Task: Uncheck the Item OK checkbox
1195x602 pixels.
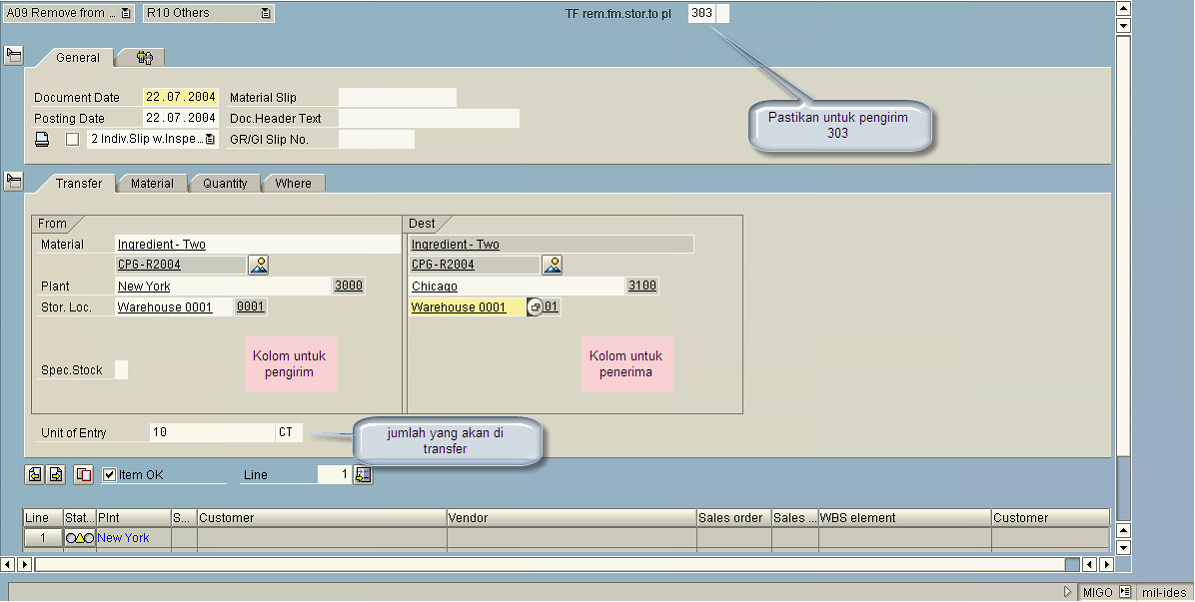Action: (x=110, y=475)
